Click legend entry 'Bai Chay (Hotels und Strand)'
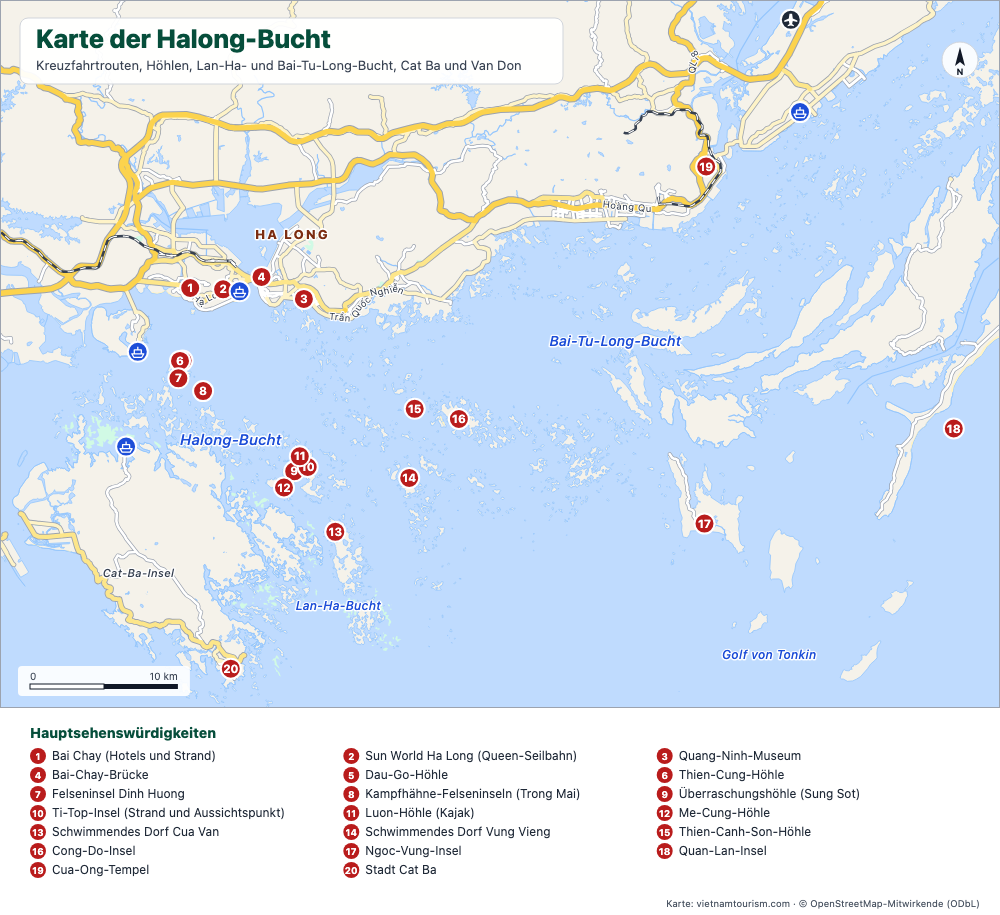The height and width of the screenshot is (915, 1000). tap(123, 756)
